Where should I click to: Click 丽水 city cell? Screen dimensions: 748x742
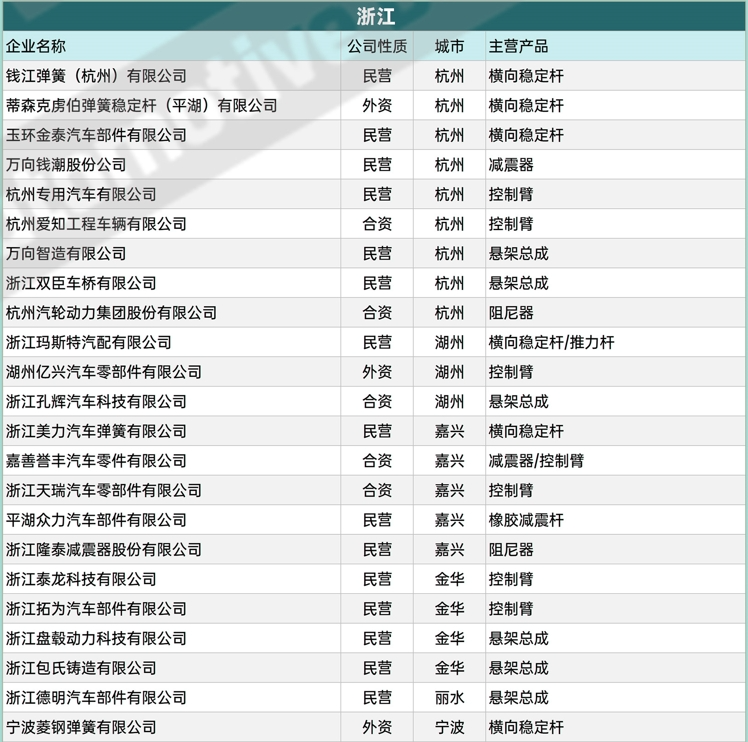449,697
